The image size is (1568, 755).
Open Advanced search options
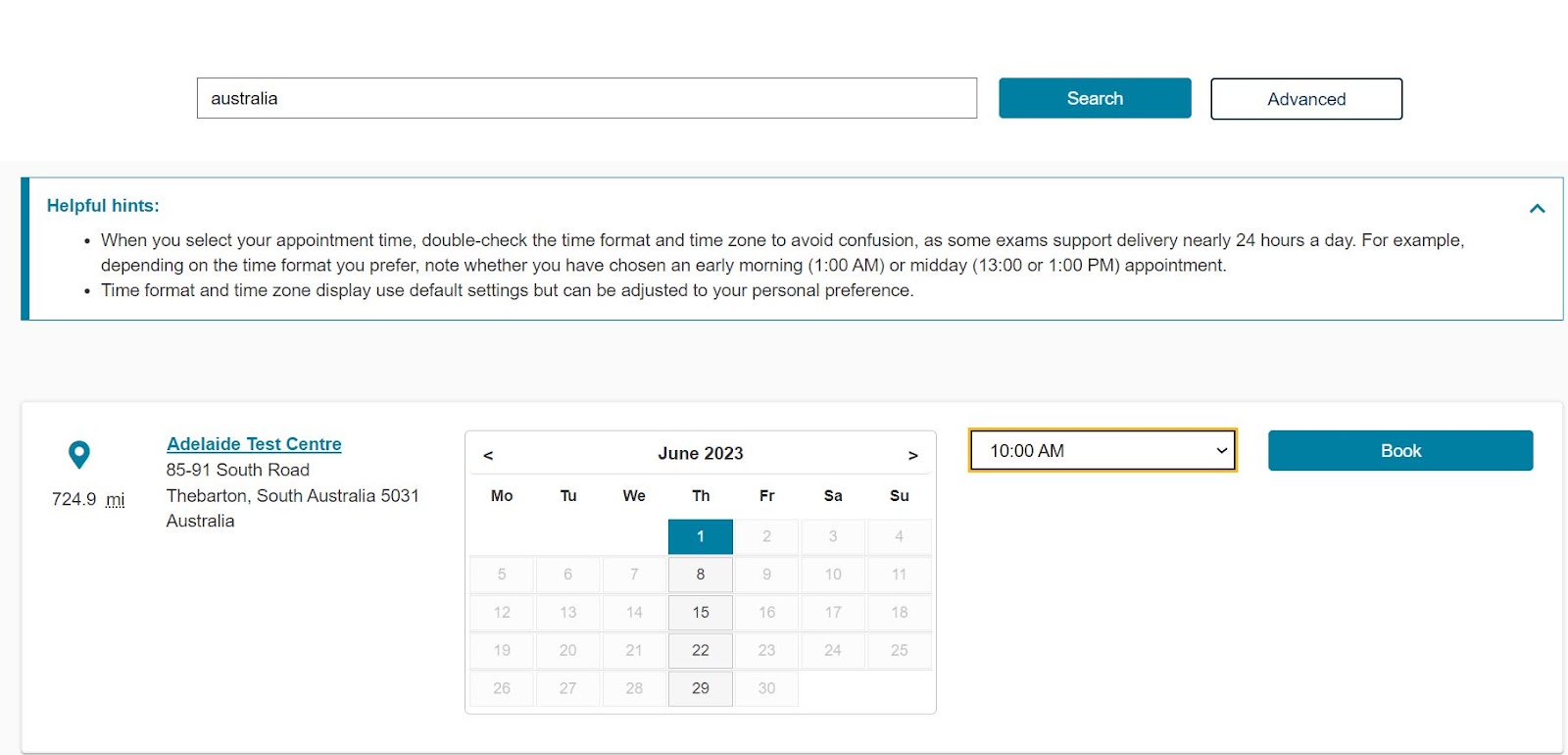[1306, 99]
